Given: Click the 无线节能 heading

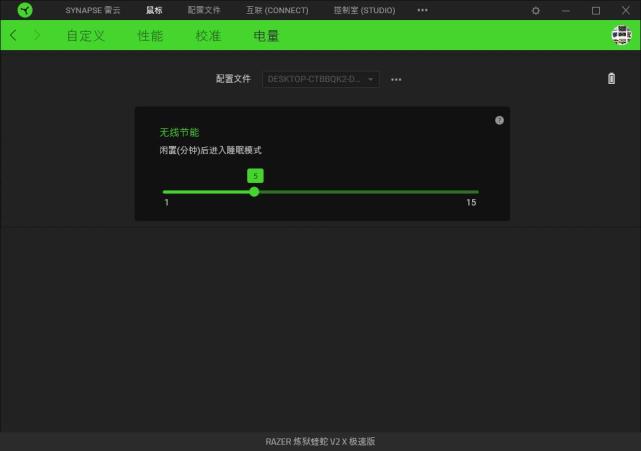Looking at the screenshot, I should tap(179, 132).
